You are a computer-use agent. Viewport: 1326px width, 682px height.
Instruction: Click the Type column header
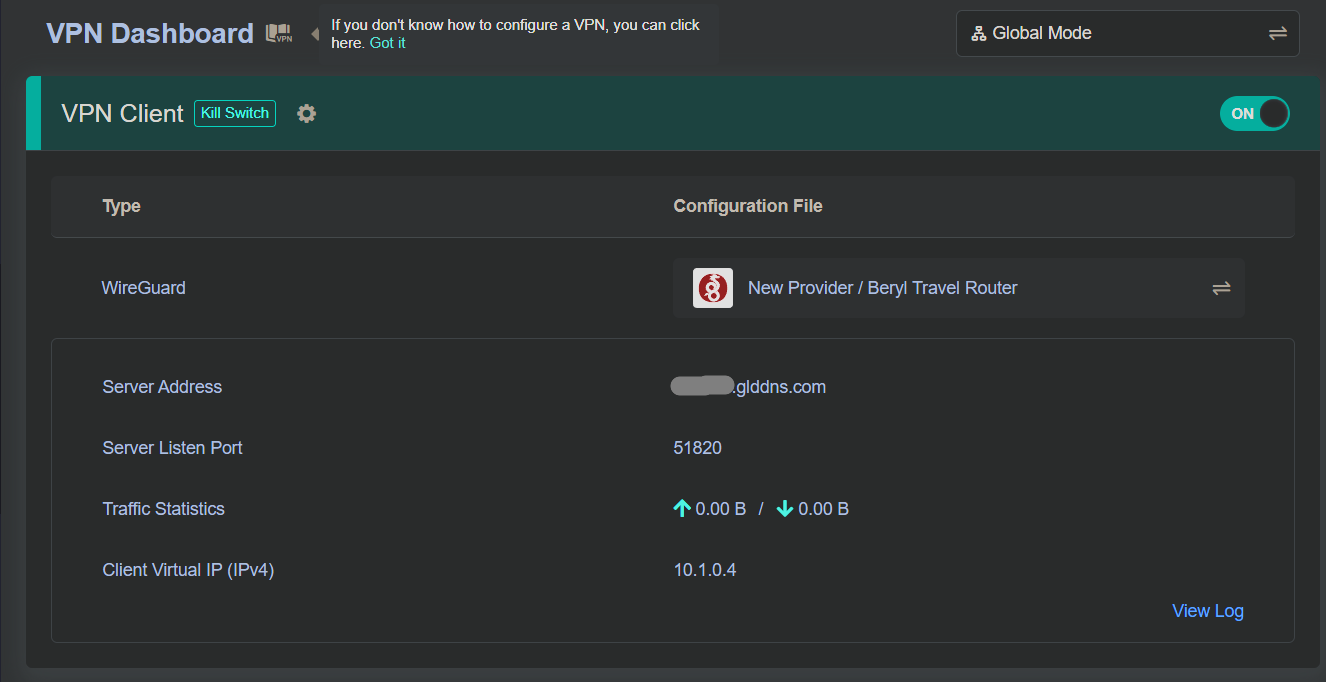coord(121,206)
